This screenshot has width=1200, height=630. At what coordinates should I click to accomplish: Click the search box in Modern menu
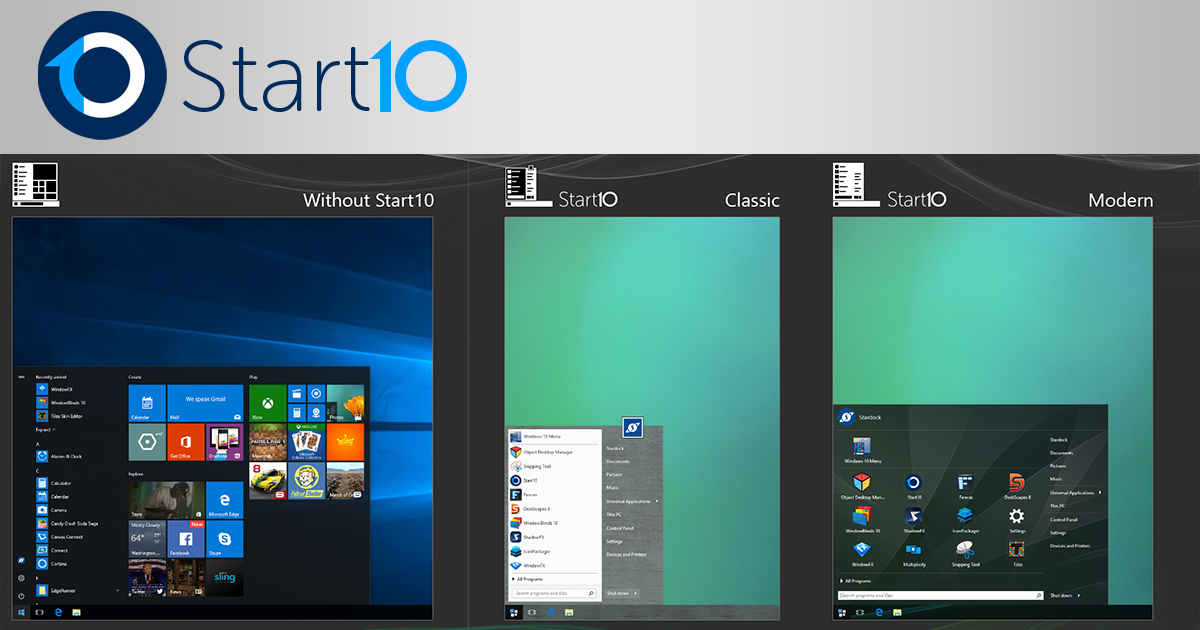[935, 595]
